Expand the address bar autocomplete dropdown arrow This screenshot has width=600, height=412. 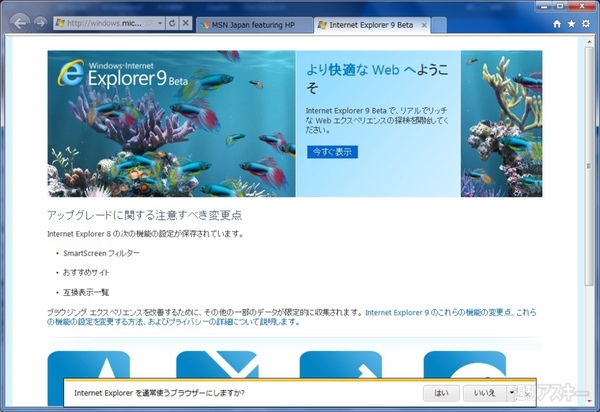click(x=160, y=23)
